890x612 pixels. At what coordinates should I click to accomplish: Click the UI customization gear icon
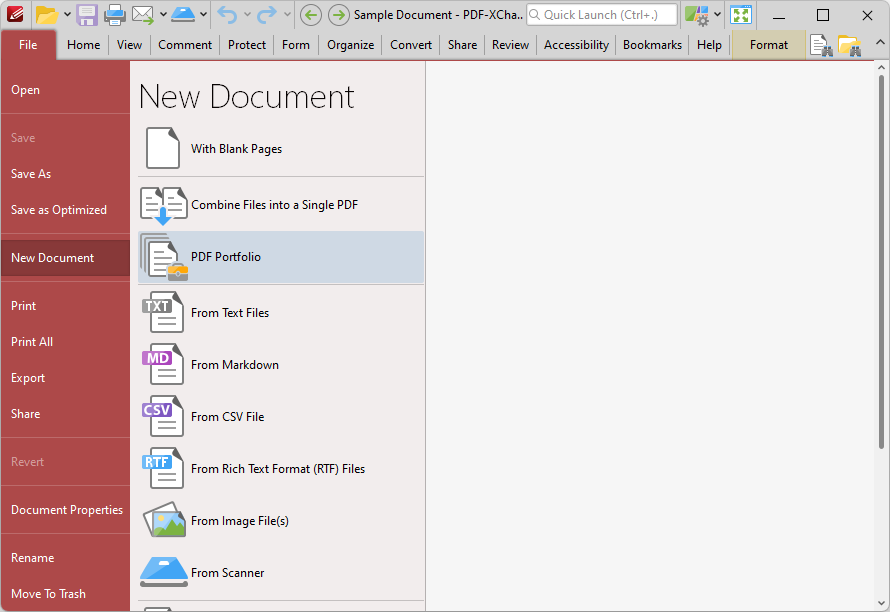pos(696,15)
